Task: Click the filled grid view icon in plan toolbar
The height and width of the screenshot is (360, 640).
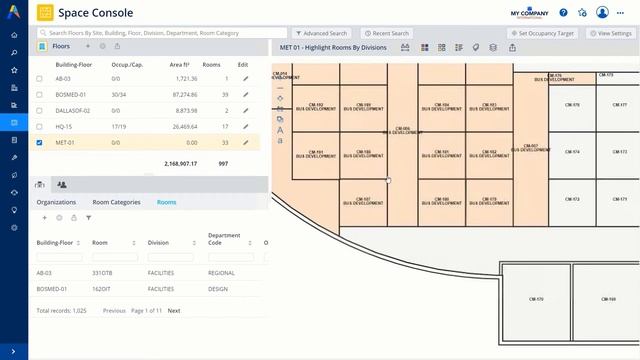Action: point(424,48)
